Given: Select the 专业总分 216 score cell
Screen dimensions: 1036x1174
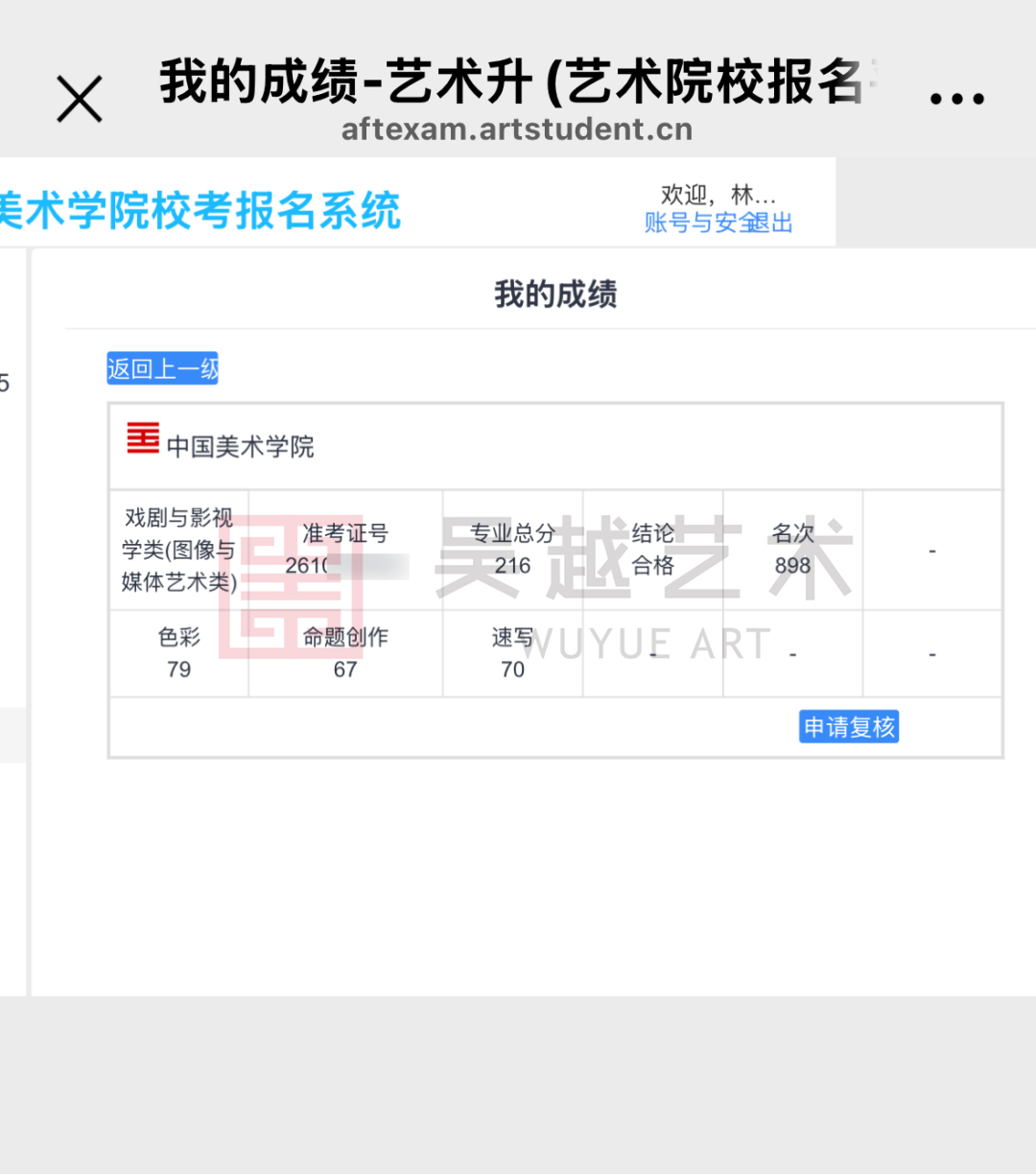Looking at the screenshot, I should pyautogui.click(x=512, y=550).
